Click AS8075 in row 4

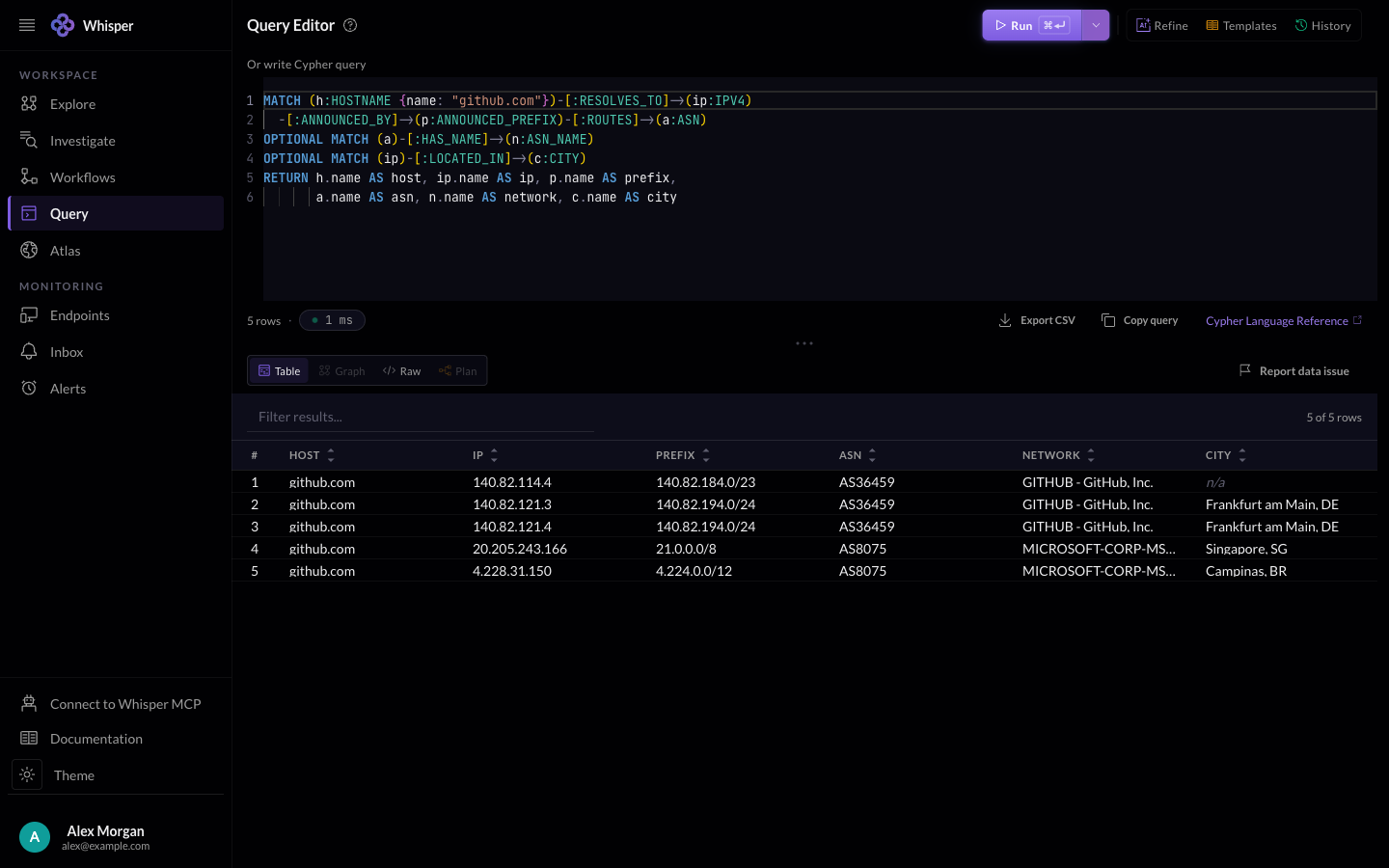(862, 549)
